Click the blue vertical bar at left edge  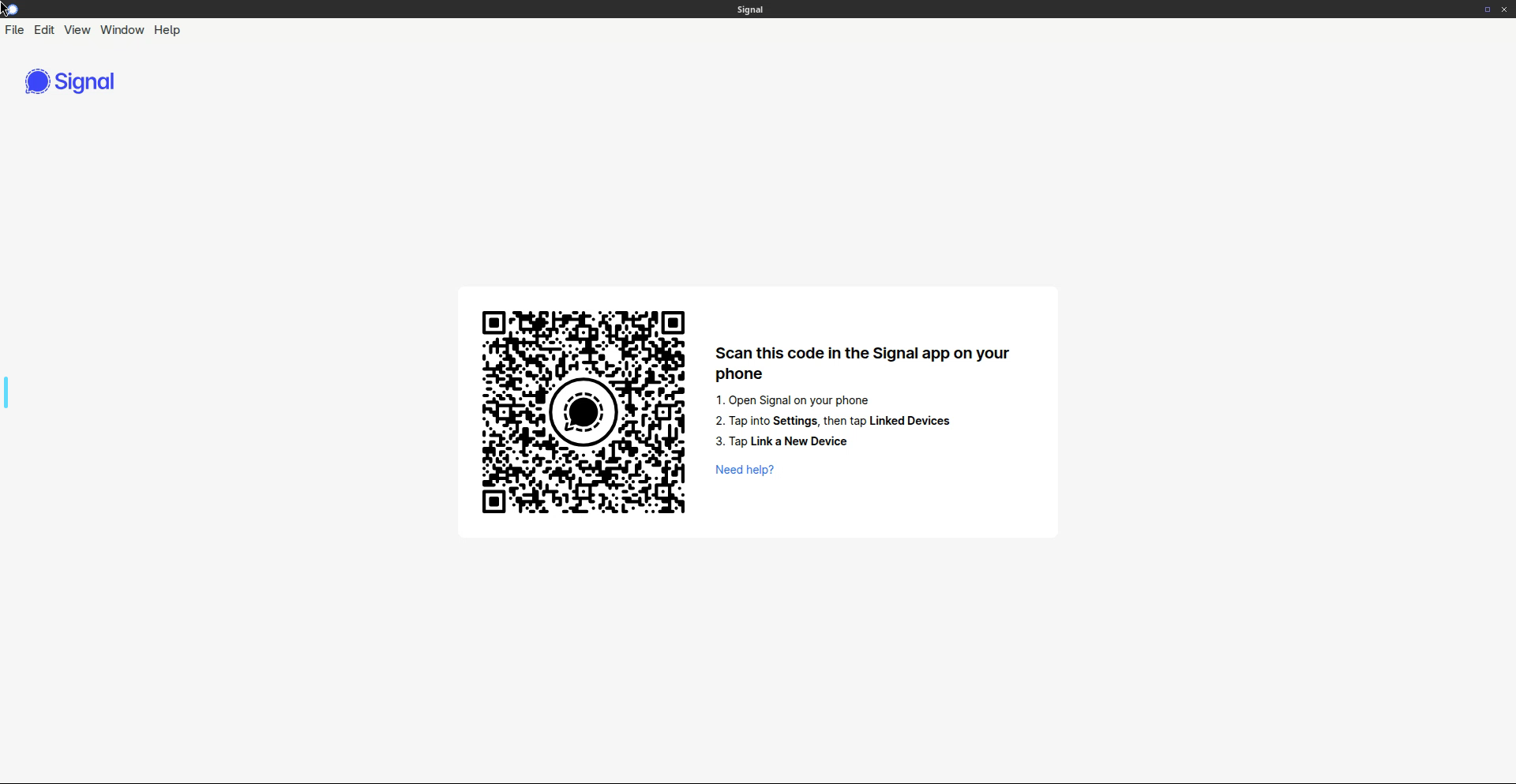tap(6, 392)
